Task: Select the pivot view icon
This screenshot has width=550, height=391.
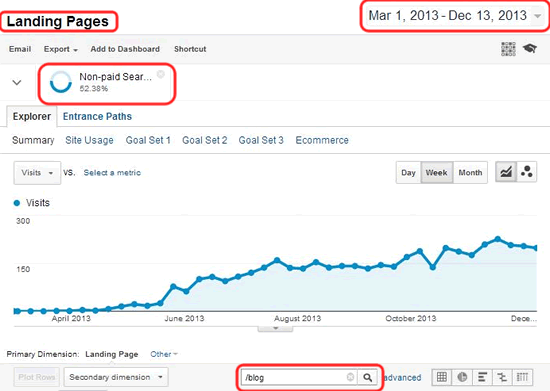Action: (x=522, y=377)
